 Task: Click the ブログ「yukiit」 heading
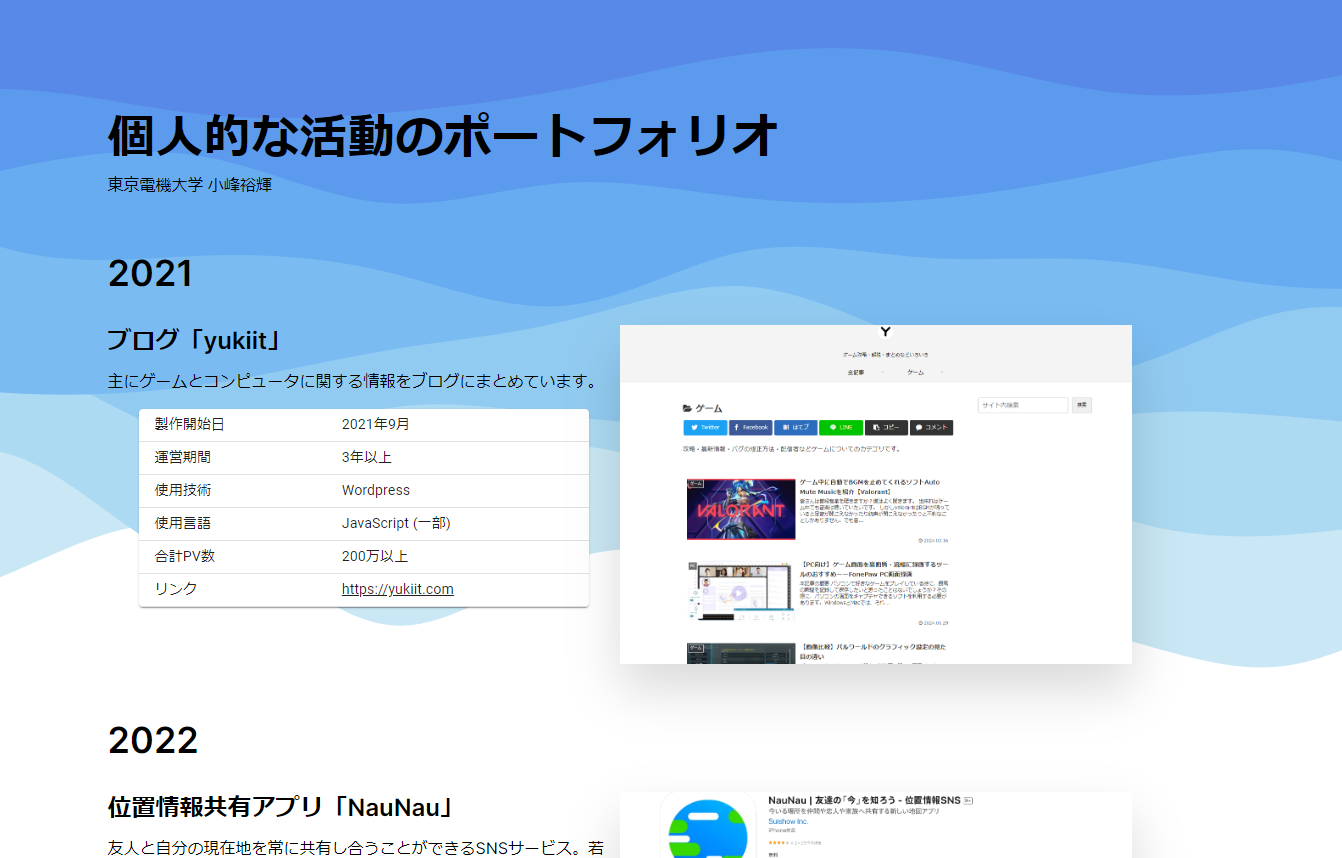195,340
